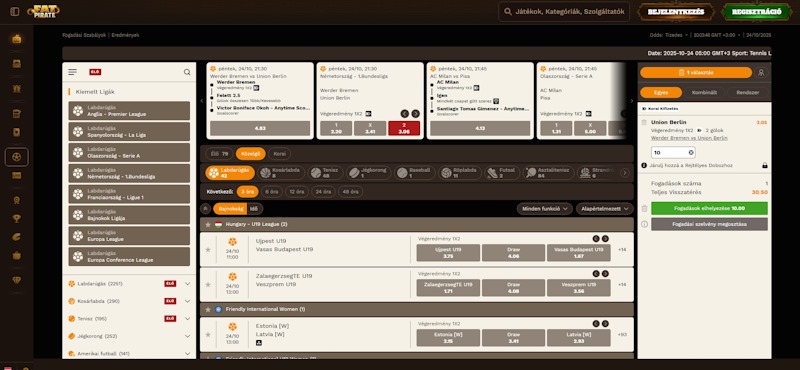
Task: Click the red ÉLŐ live badge in panel header
Action: click(95, 72)
